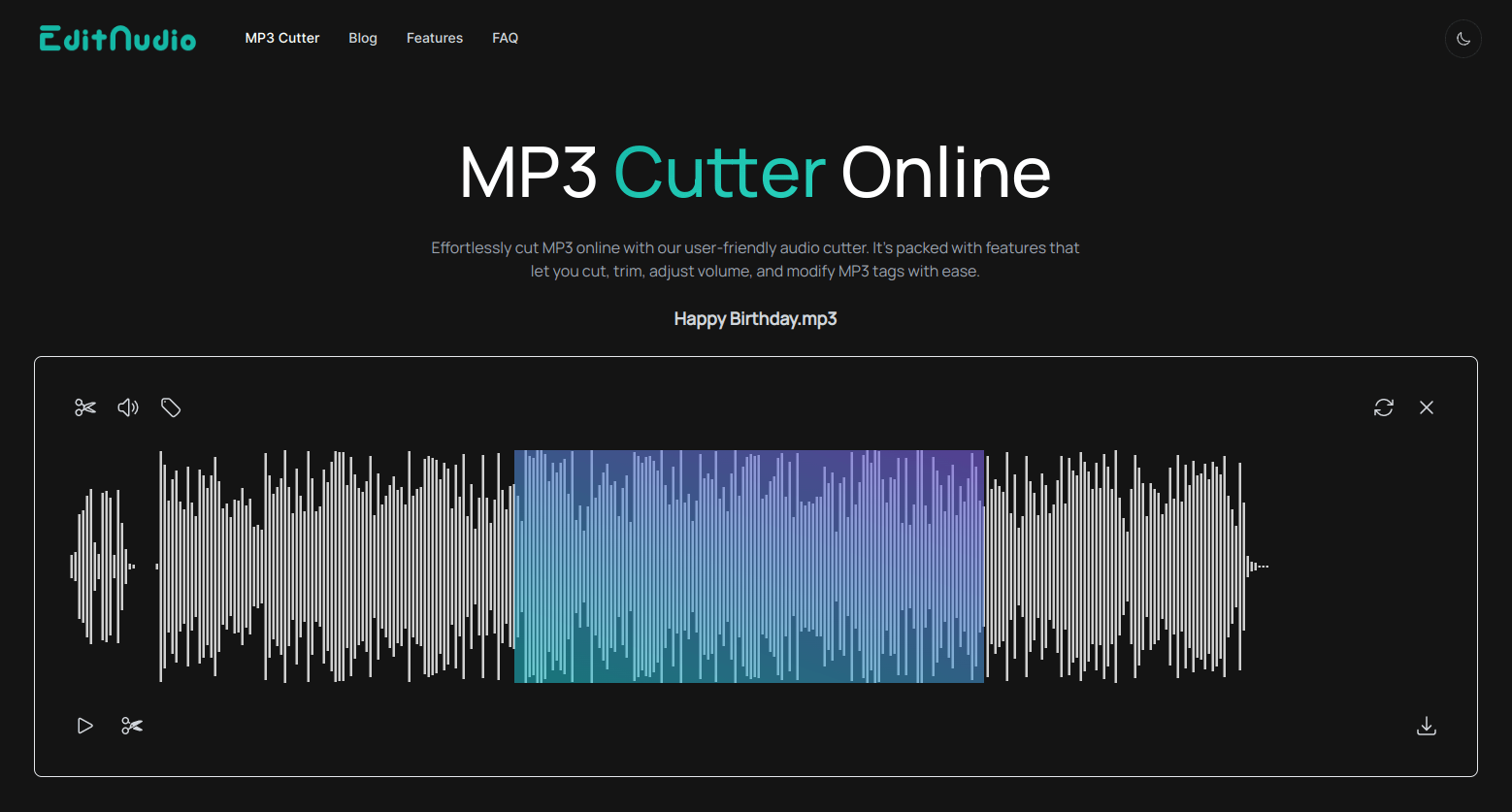Click the right edge of the selected region
This screenshot has height=812, width=1512.
983,566
